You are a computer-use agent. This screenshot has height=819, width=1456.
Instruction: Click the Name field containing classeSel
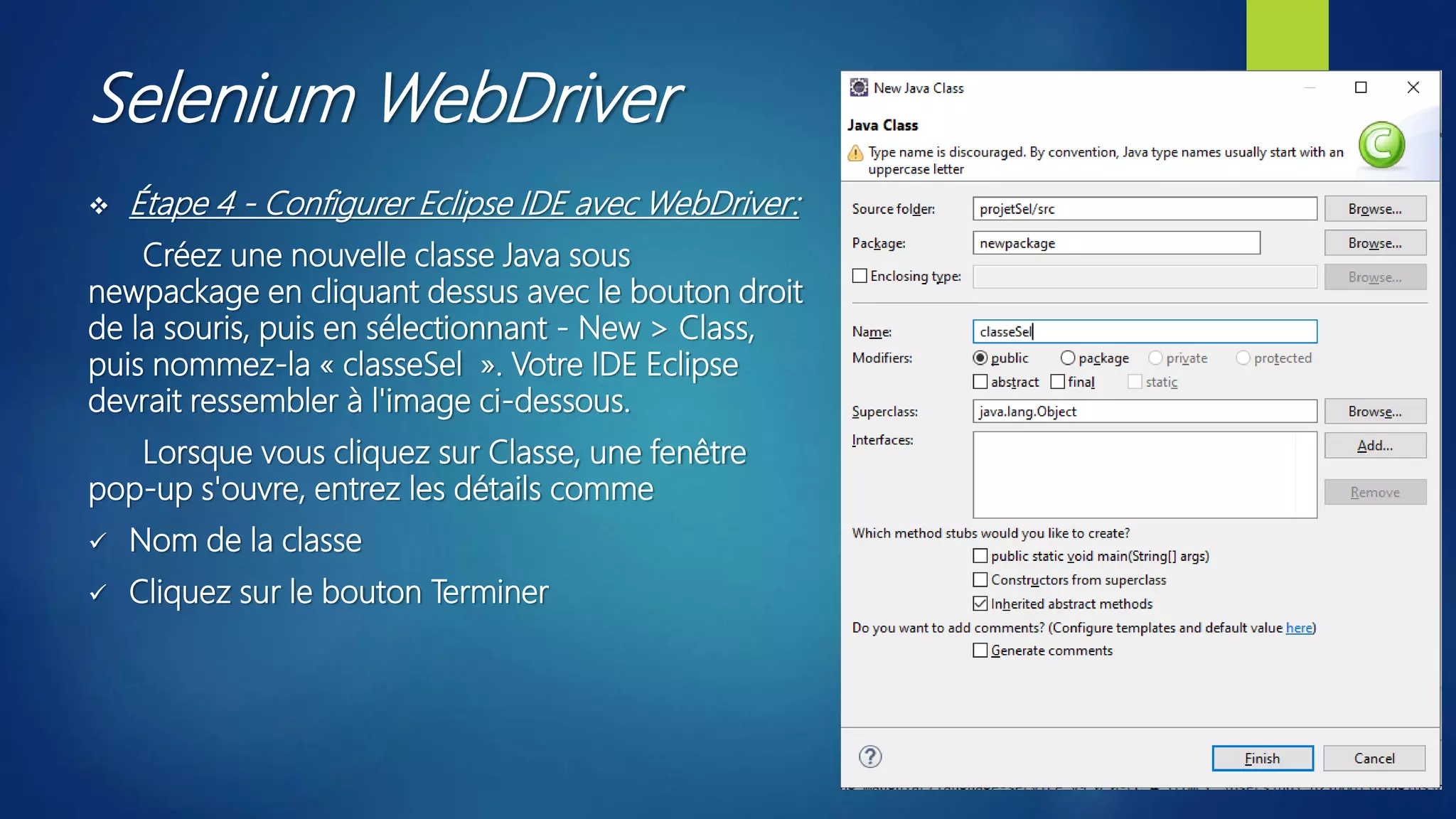tap(1145, 331)
